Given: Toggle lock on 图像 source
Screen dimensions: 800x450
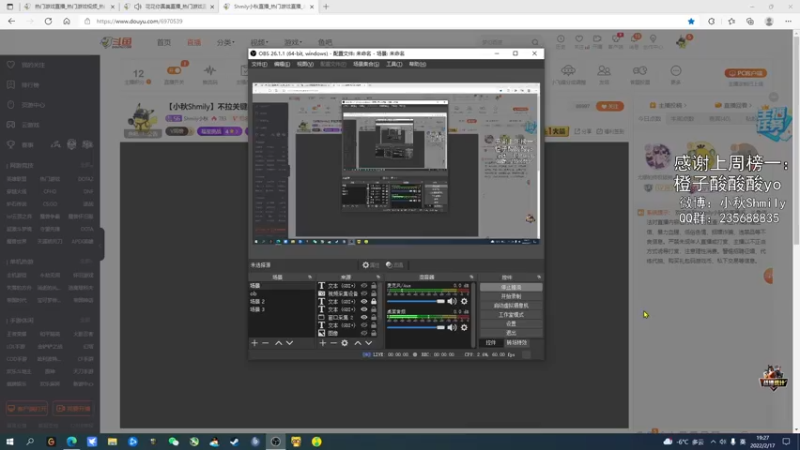Looking at the screenshot, I should click(373, 333).
